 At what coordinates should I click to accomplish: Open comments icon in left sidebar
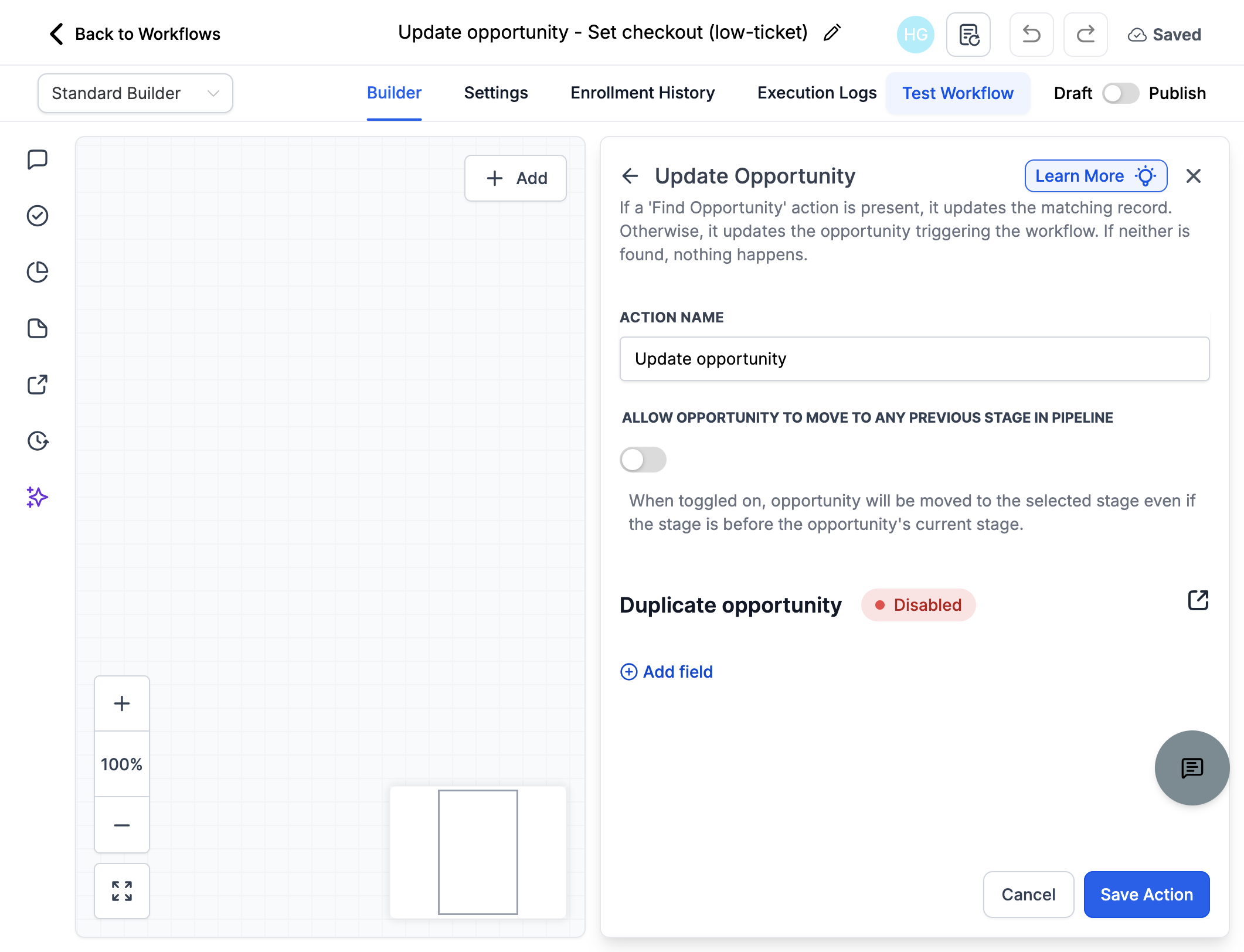click(38, 159)
